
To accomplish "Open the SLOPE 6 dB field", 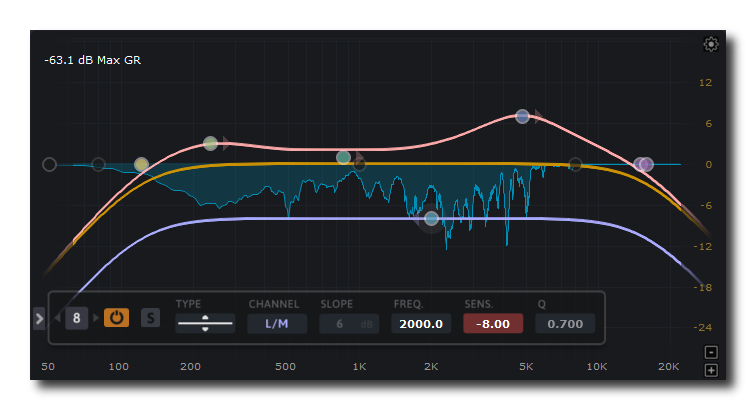I will pos(349,324).
